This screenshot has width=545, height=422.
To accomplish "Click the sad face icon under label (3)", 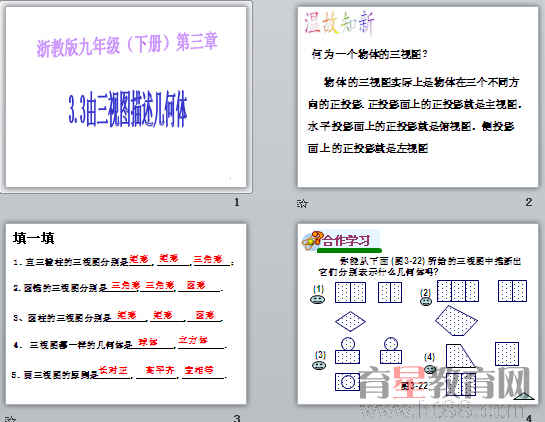I will tap(319, 365).
